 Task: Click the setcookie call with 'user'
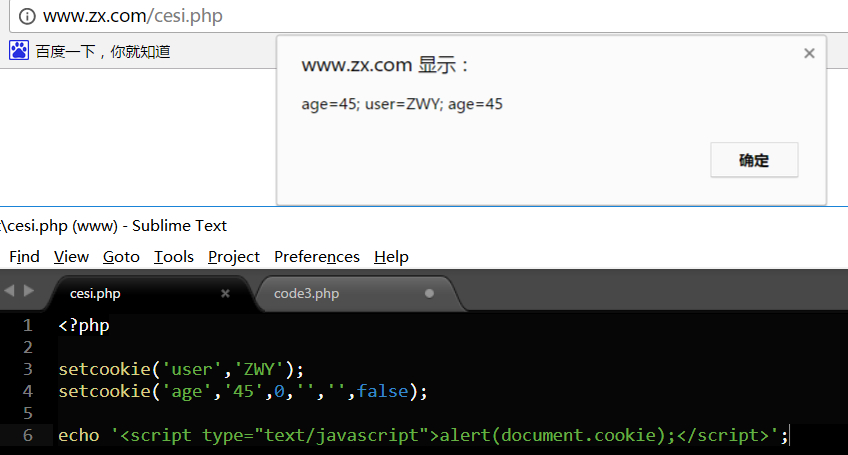tap(181, 369)
